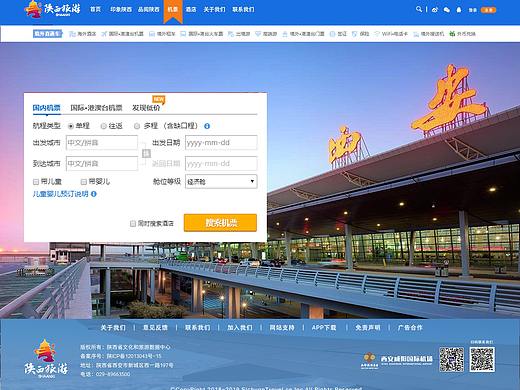Enable 同时搜索酒店 checkbox

[133, 223]
